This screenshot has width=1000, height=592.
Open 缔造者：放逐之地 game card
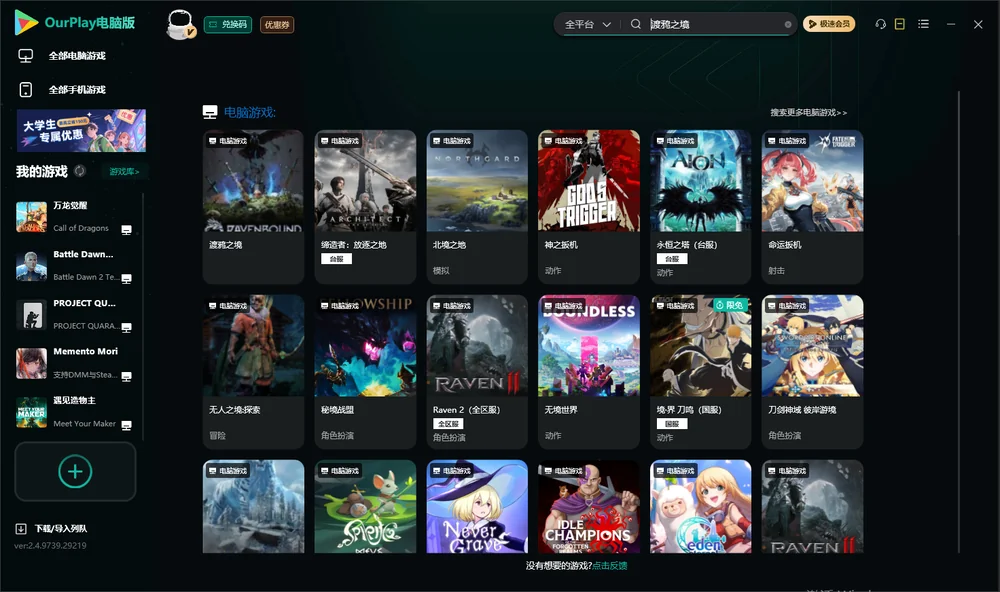pos(365,207)
